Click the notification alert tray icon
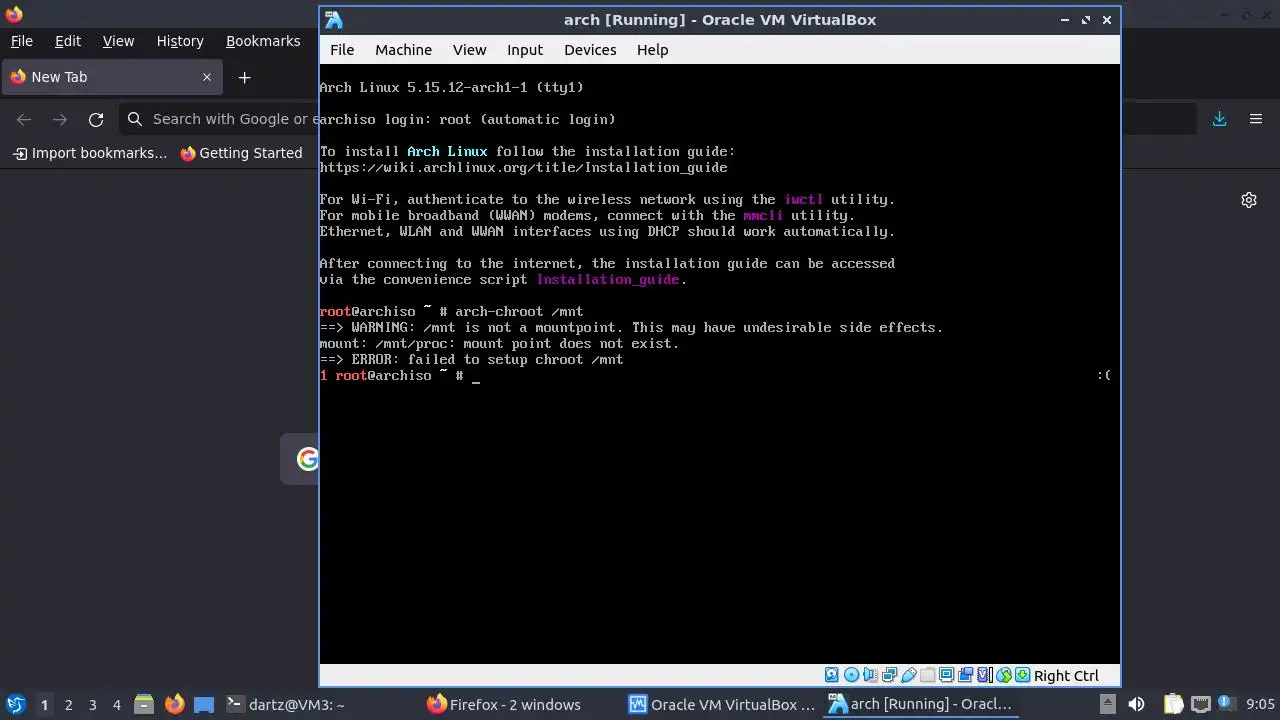Screen dimensions: 1280x720 tap(1226, 705)
